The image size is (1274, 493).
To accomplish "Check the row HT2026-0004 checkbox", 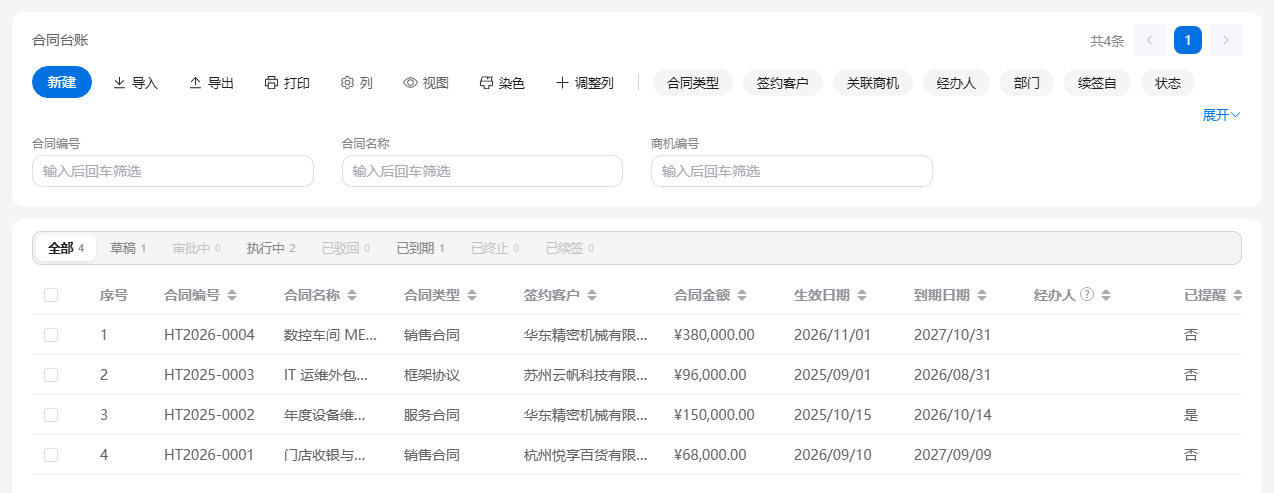I will (x=51, y=335).
